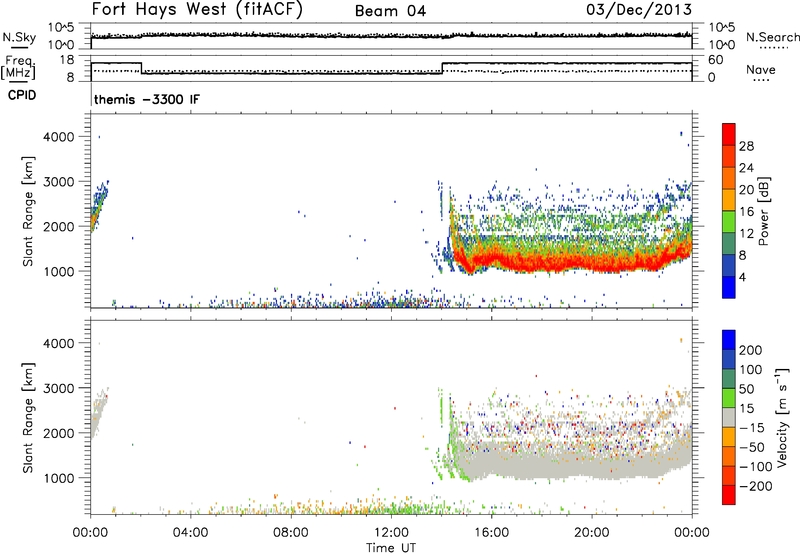
Task: Click the red high-power band near 18:00
Action: coord(541,262)
